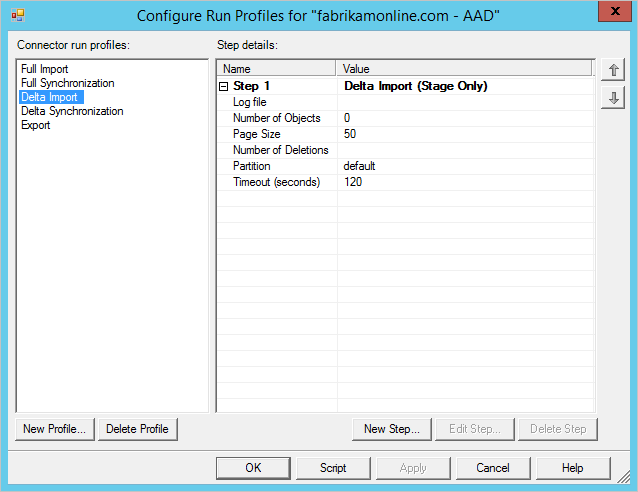Click the Timeout value 120
The width and height of the screenshot is (638, 492).
[353, 182]
